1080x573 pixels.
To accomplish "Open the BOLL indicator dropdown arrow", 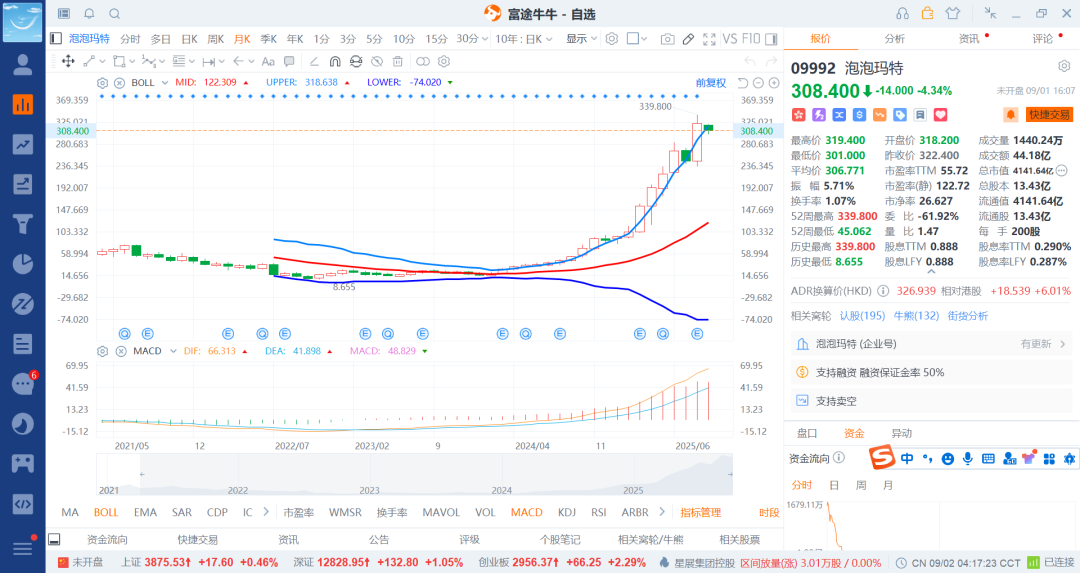I will [x=165, y=83].
